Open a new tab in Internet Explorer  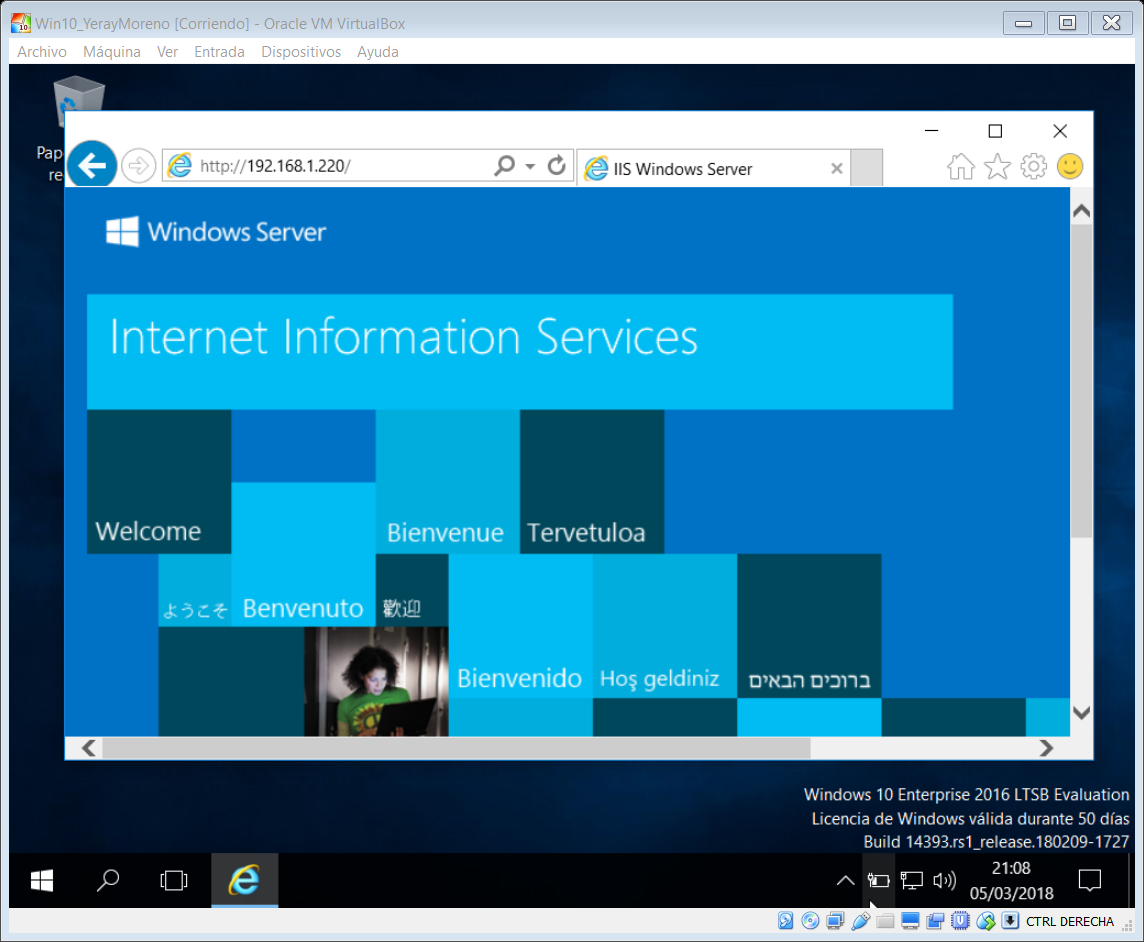click(x=867, y=168)
